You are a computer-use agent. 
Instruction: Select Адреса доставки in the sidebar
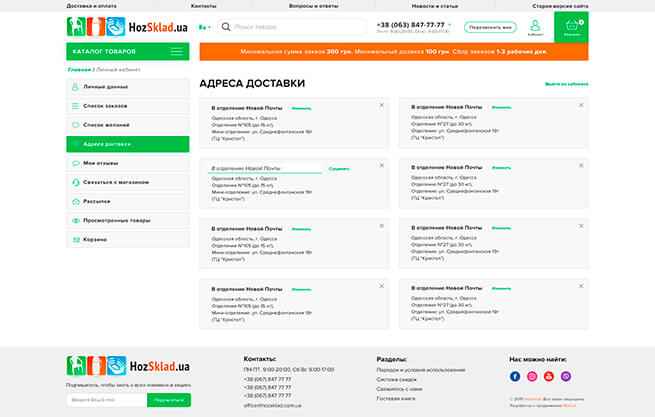coord(128,144)
